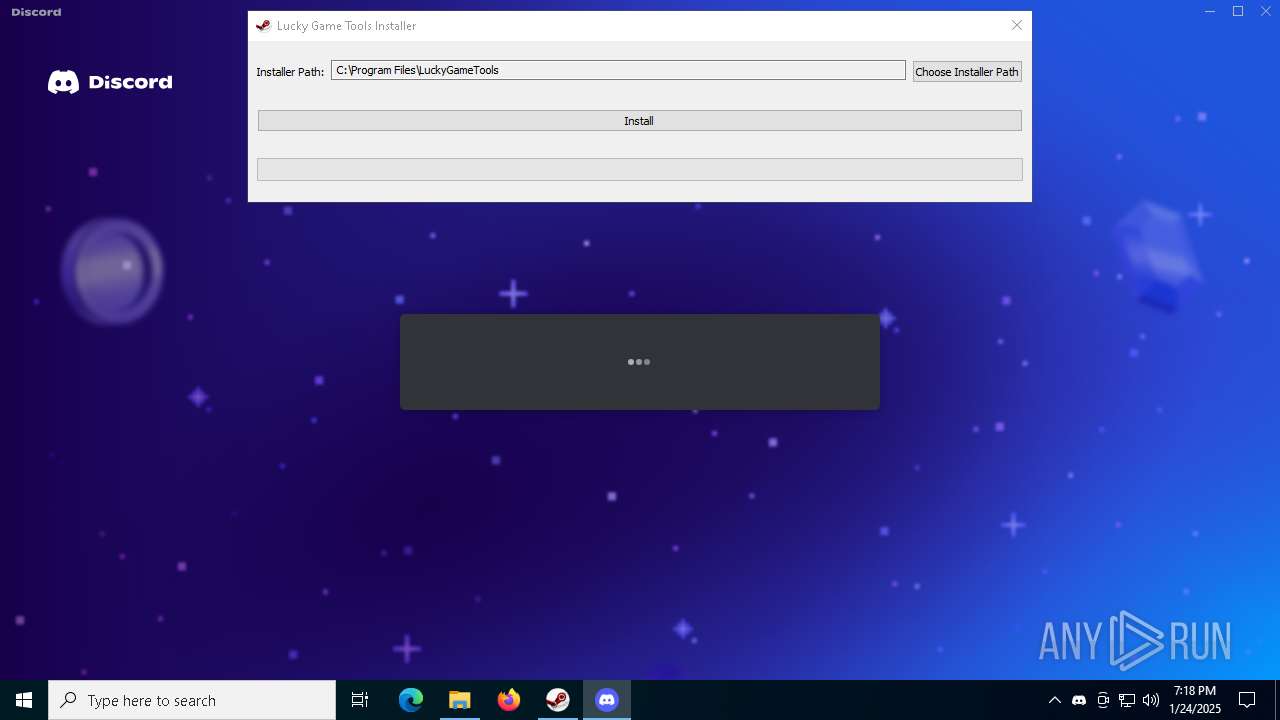The width and height of the screenshot is (1280, 720).
Task: Click the taskbar search box
Action: [x=192, y=700]
